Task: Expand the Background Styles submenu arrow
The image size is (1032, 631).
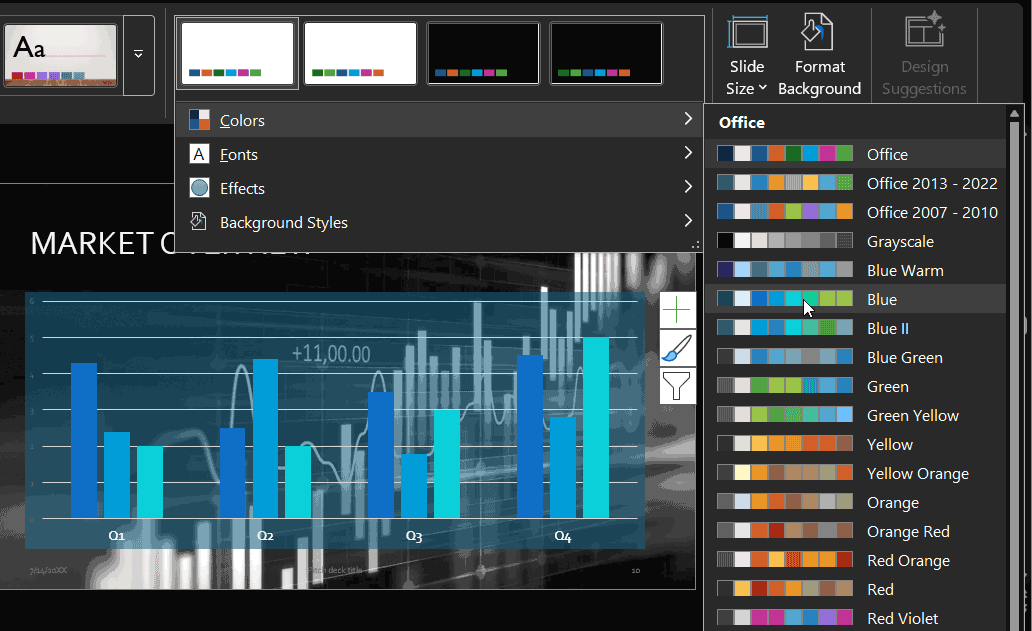Action: click(x=688, y=221)
